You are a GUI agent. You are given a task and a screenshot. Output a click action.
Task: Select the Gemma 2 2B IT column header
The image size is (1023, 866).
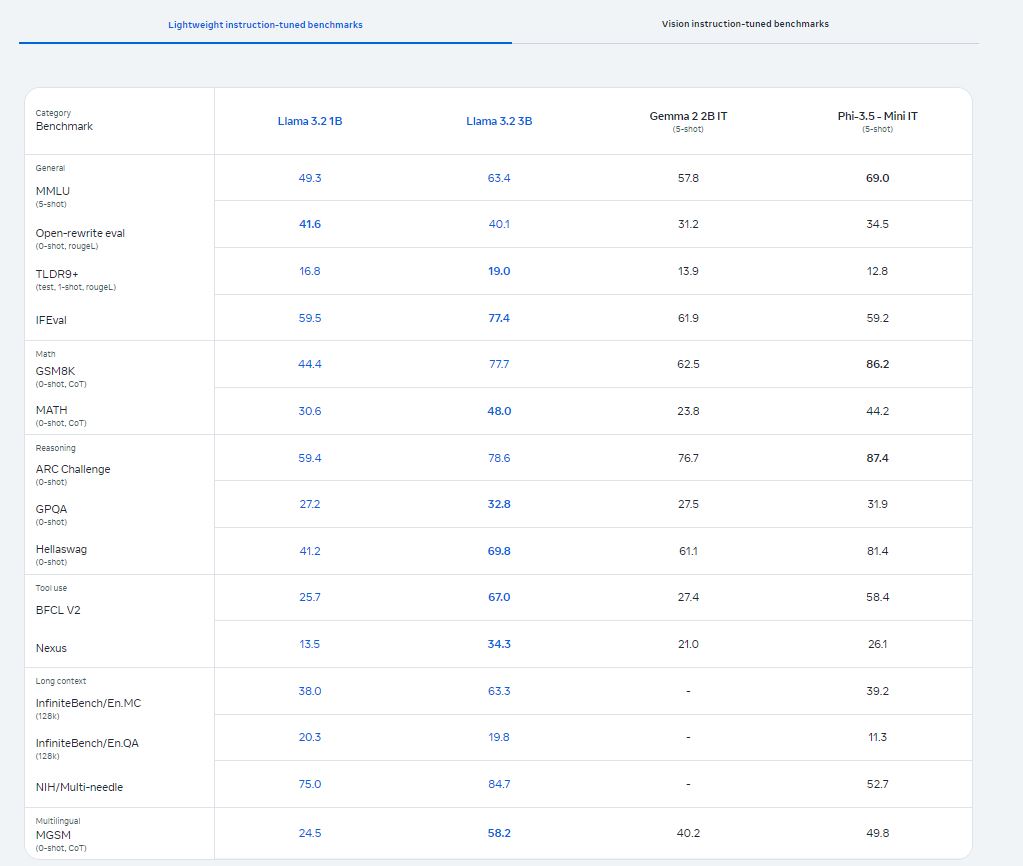pyautogui.click(x=688, y=116)
